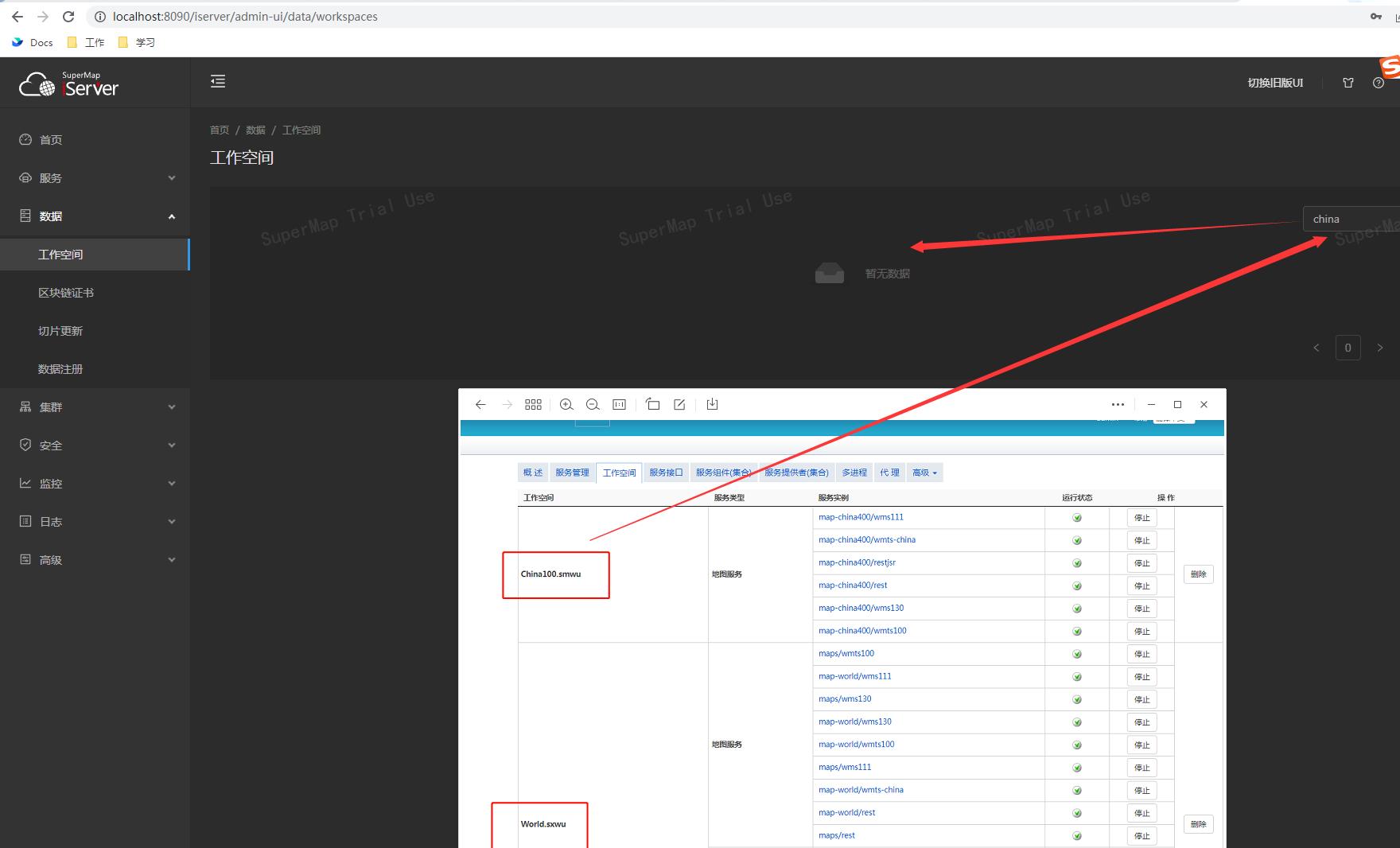Go to next page in pagination
Image resolution: width=1400 pixels, height=848 pixels.
coord(1380,348)
